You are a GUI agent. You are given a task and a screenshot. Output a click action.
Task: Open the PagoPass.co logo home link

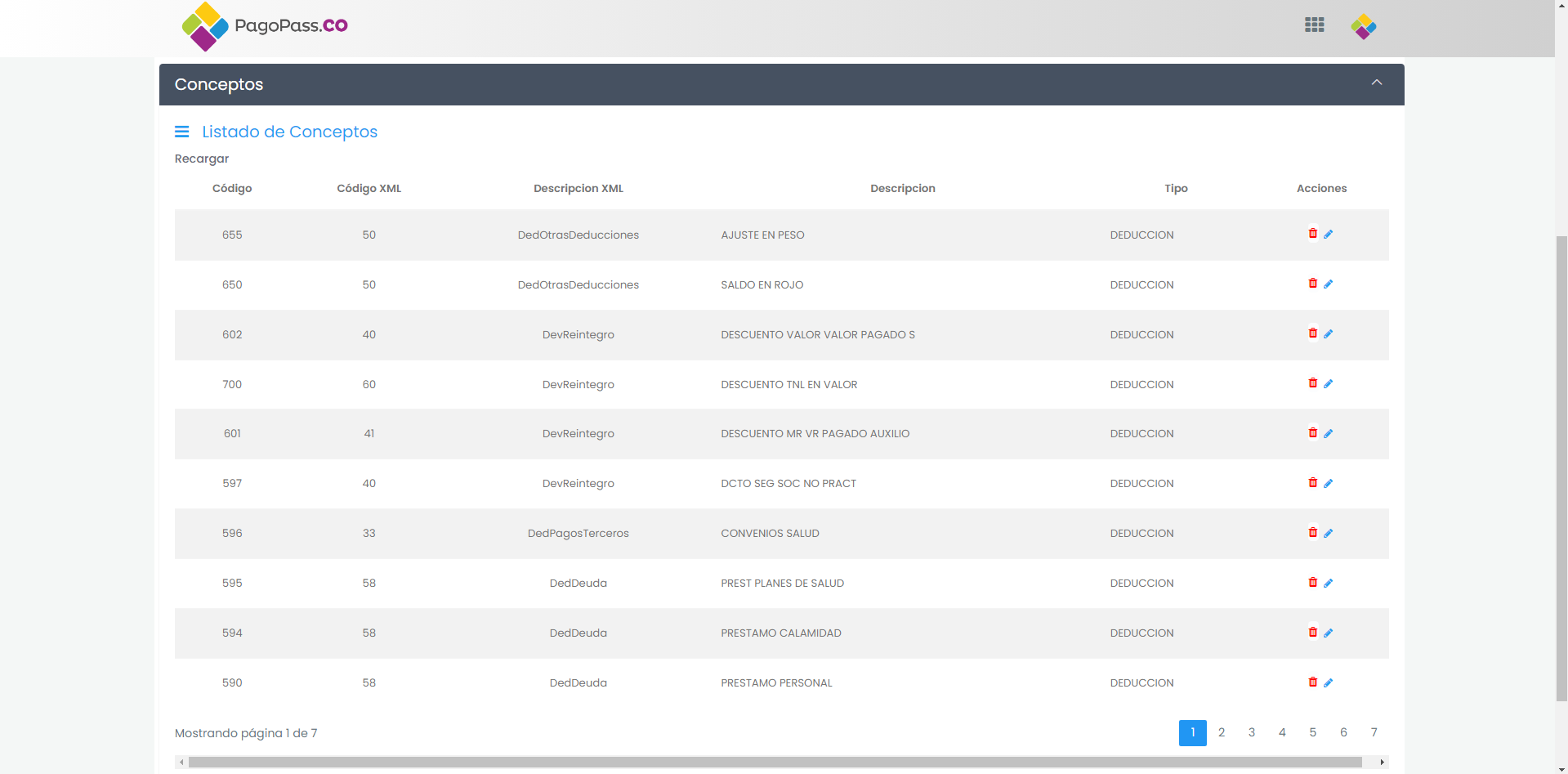coord(265,26)
